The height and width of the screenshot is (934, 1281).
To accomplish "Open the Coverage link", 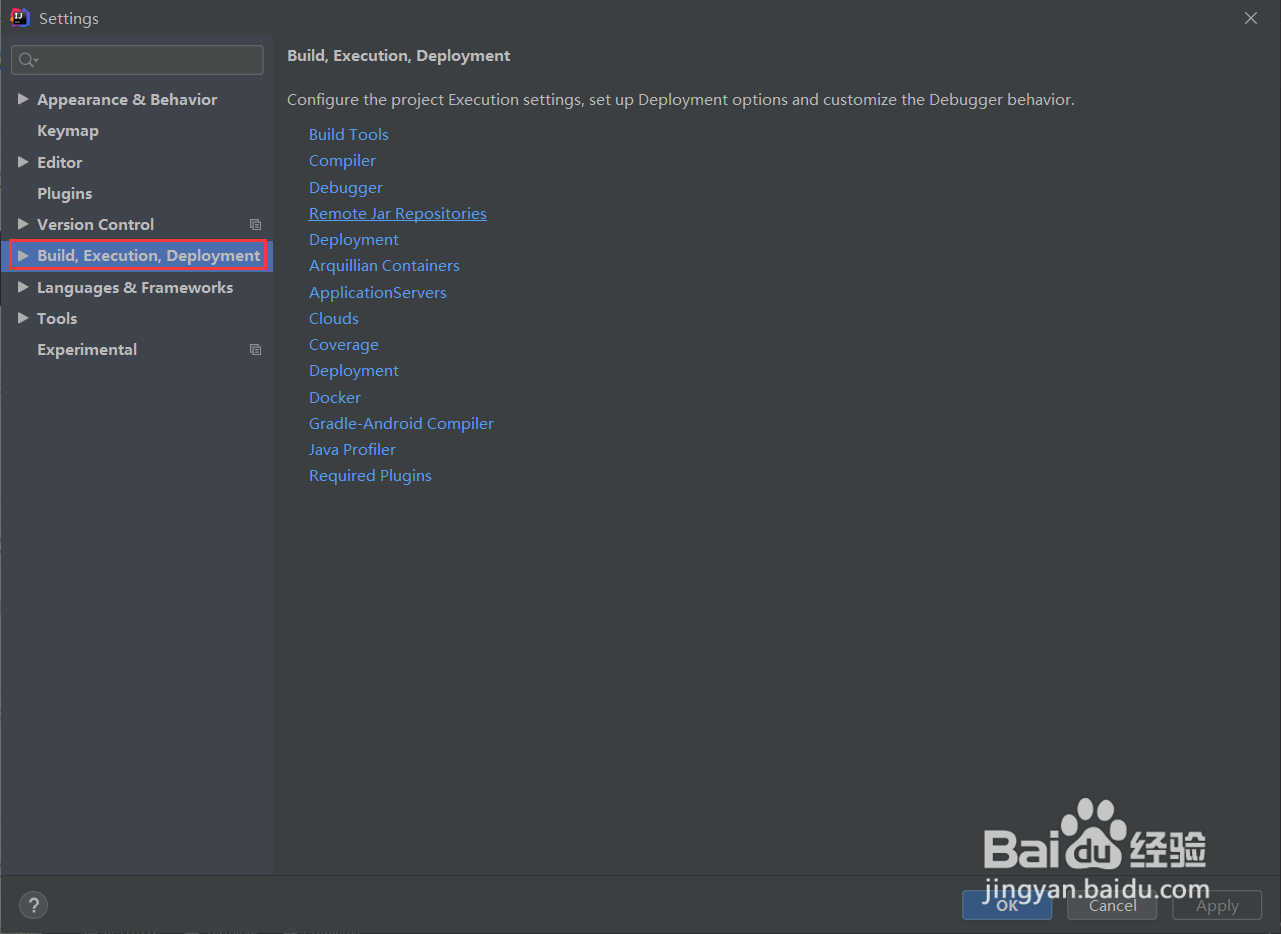I will tap(344, 344).
